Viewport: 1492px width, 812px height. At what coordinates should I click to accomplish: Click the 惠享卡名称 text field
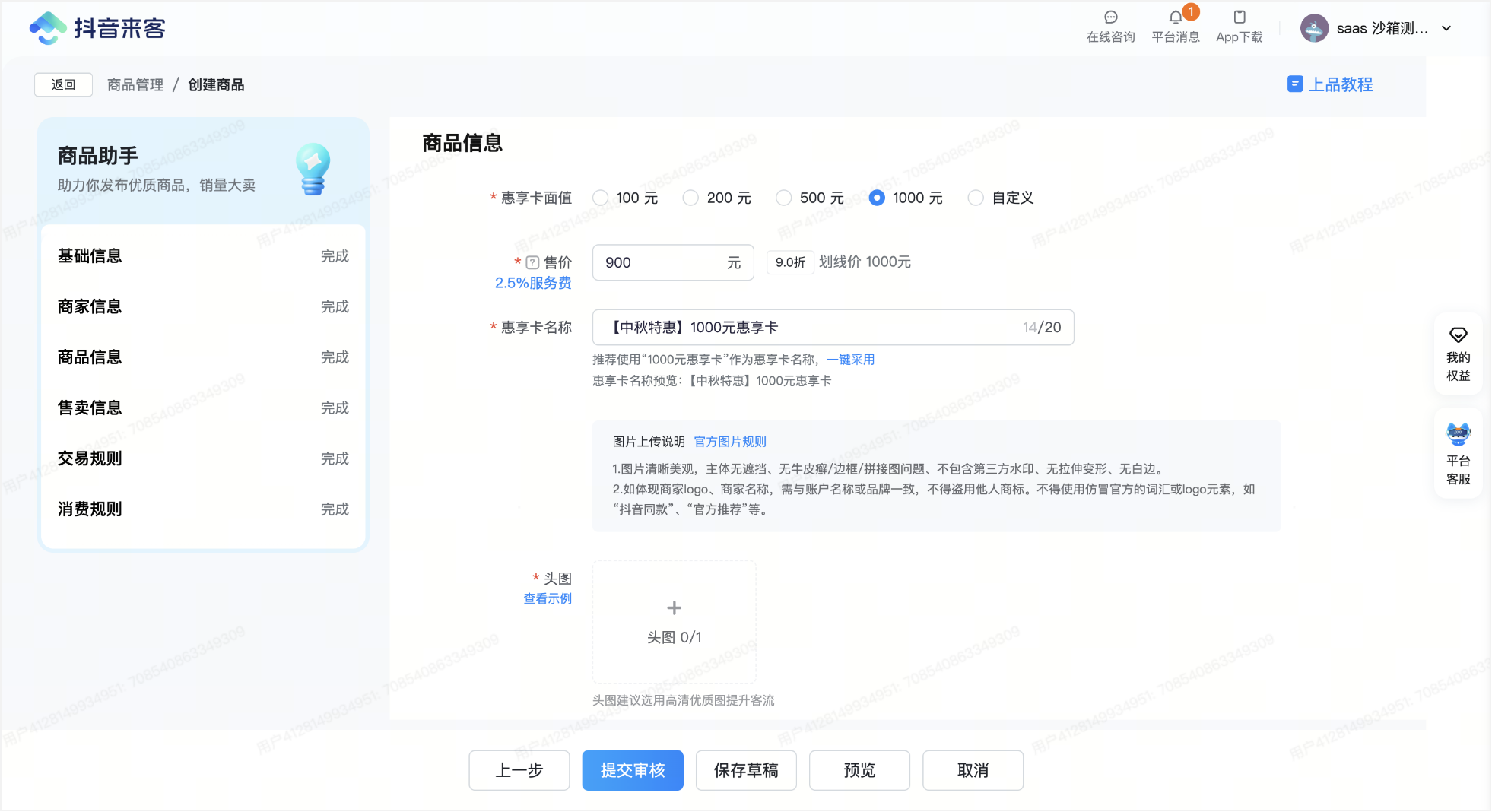(x=814, y=328)
